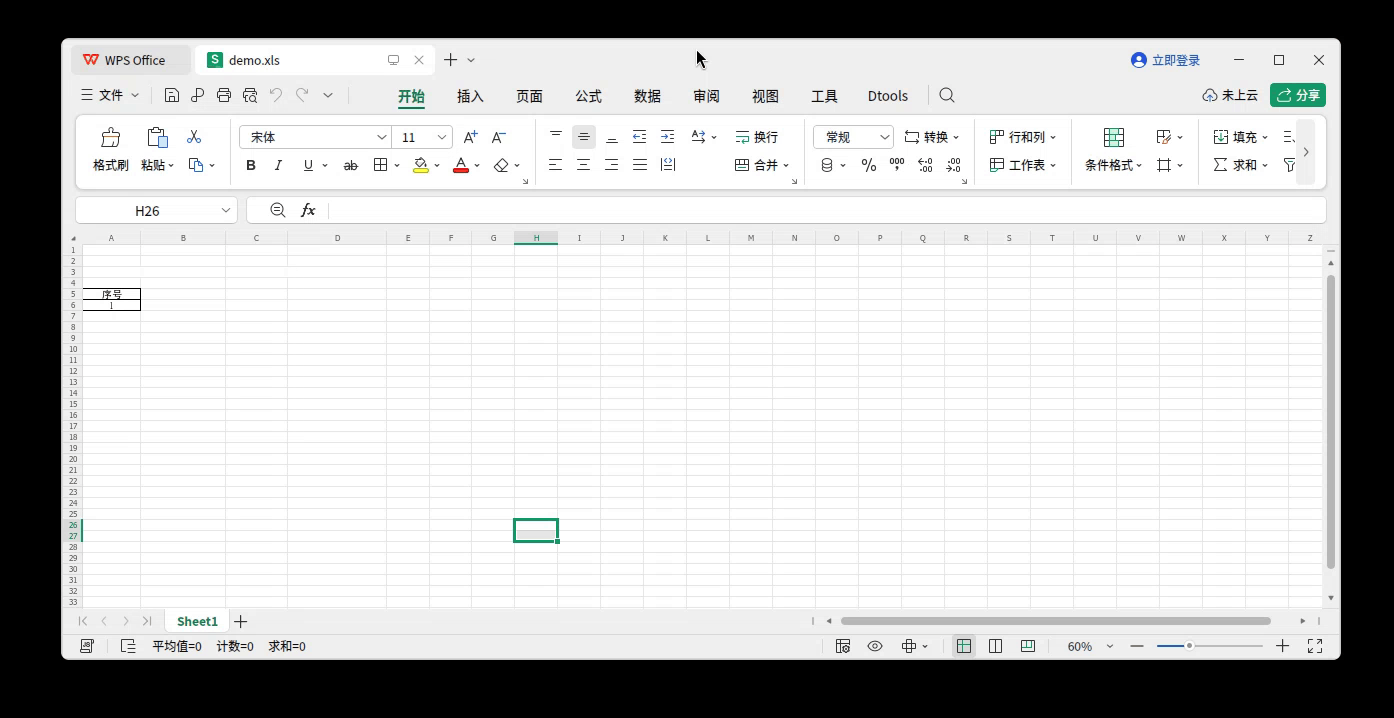
Task: Open the font name dropdown (宋体)
Action: [x=381, y=137]
